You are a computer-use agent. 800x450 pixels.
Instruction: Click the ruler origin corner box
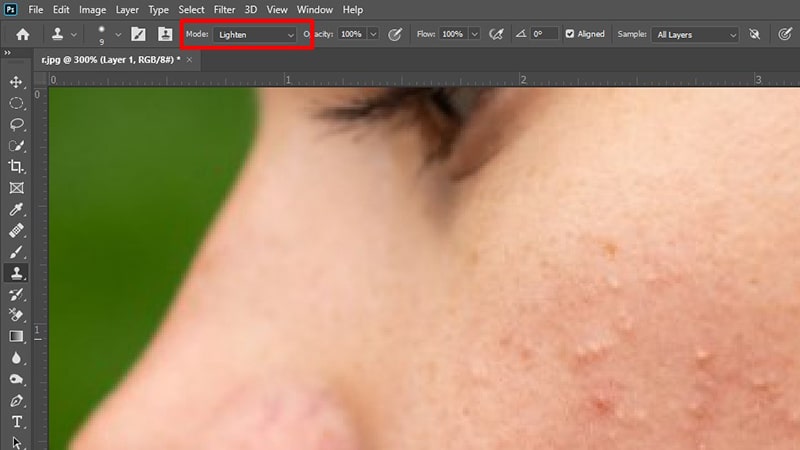click(40, 79)
